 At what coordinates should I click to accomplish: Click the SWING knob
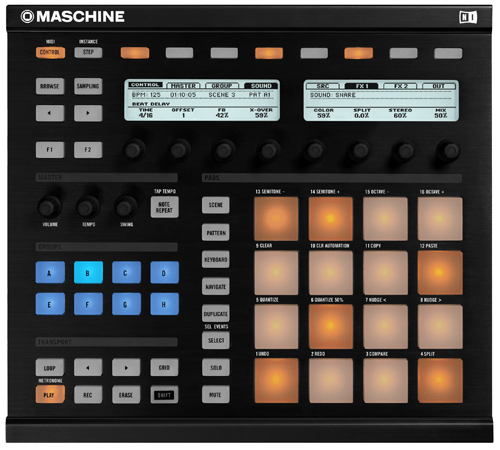pos(126,207)
